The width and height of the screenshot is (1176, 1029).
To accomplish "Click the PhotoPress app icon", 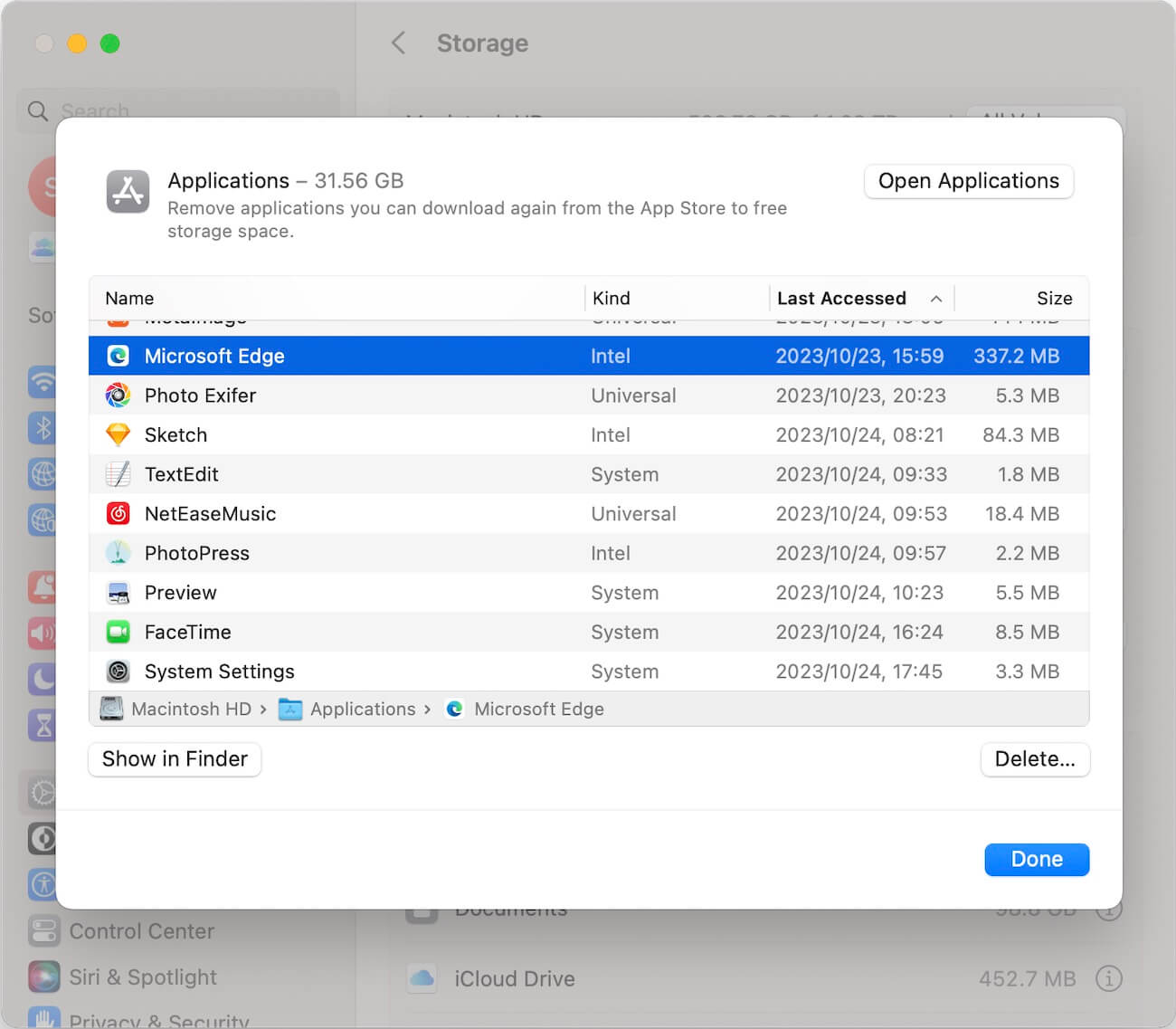I will point(119,553).
